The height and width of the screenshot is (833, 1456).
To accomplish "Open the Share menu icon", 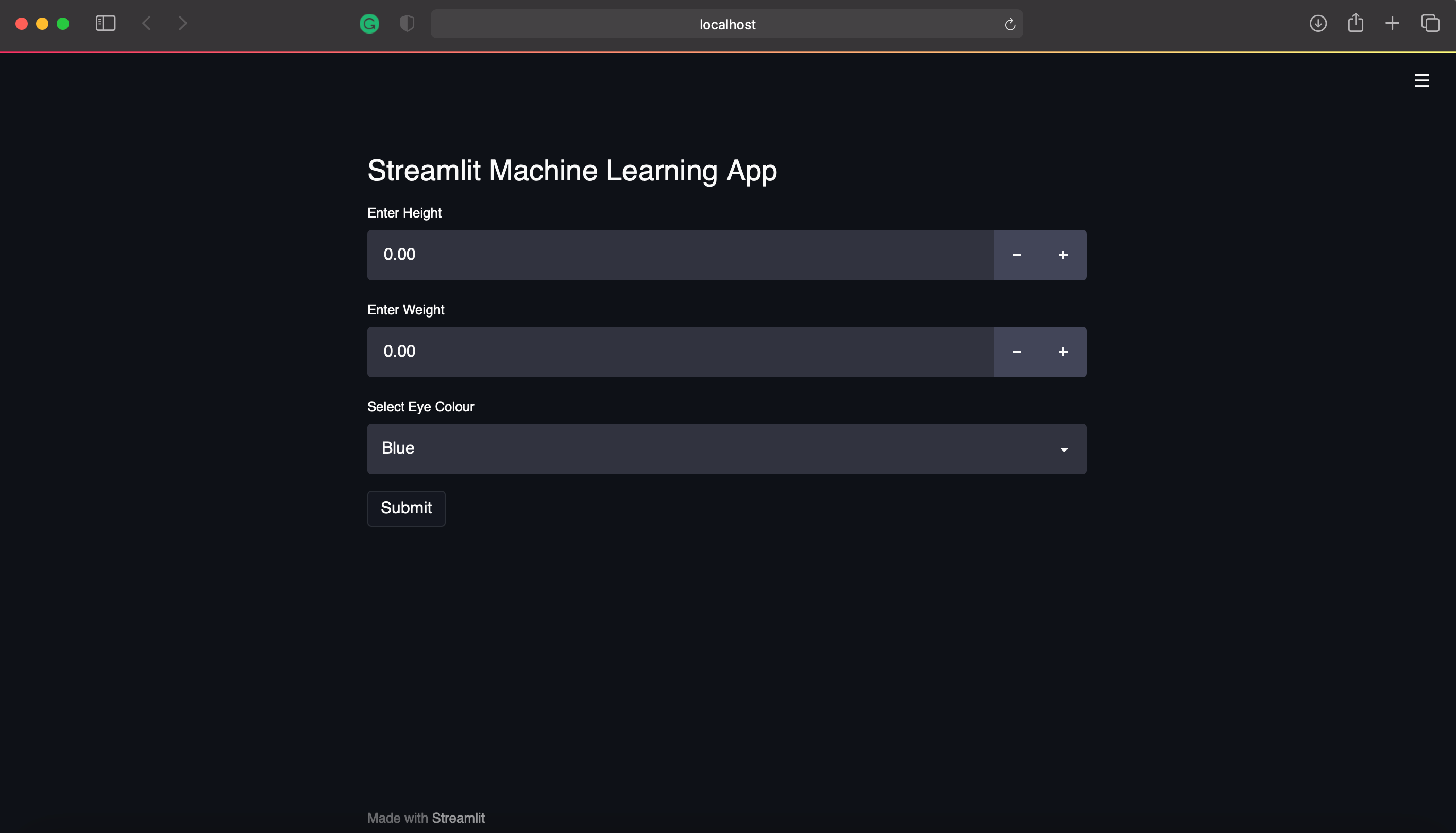I will click(1356, 24).
